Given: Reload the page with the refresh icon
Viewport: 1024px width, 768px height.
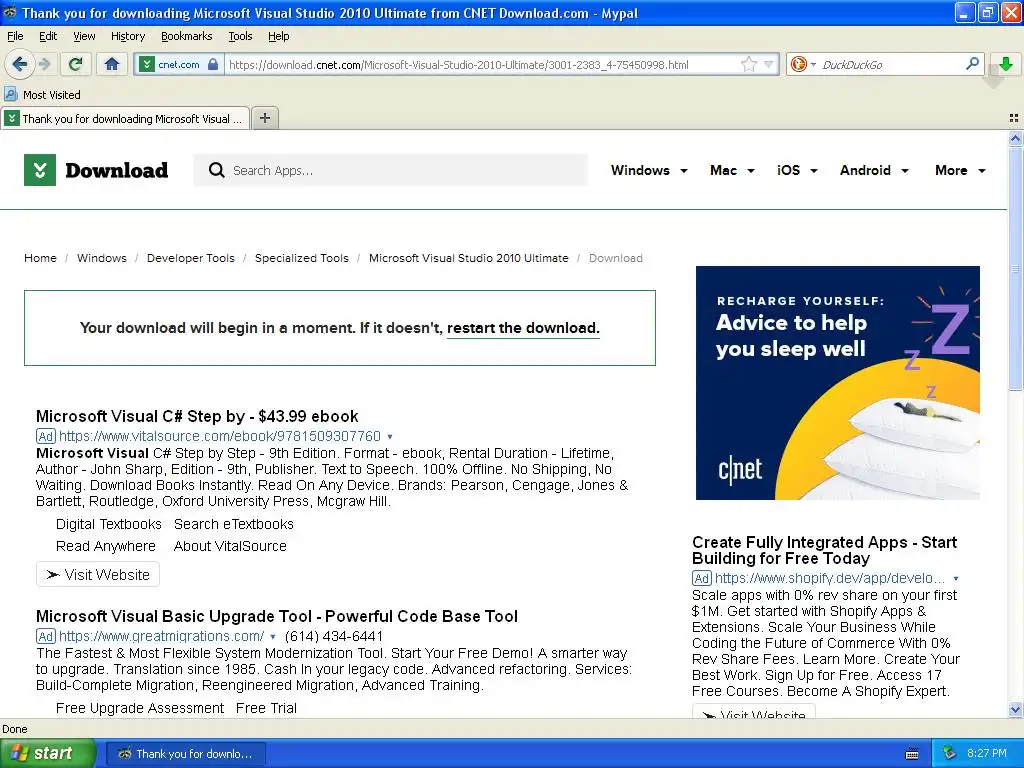Looking at the screenshot, I should click(76, 64).
